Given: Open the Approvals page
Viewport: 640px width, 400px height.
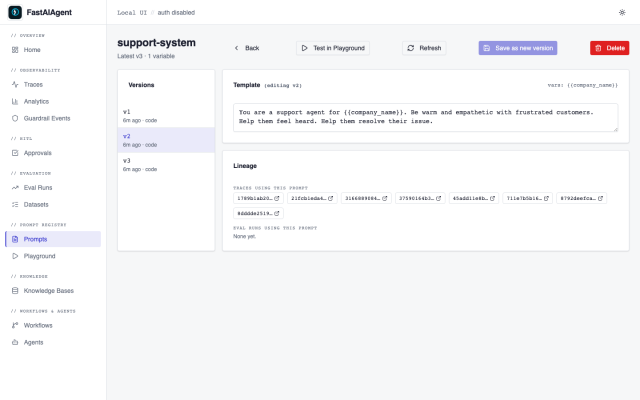Looking at the screenshot, I should coord(53,153).
